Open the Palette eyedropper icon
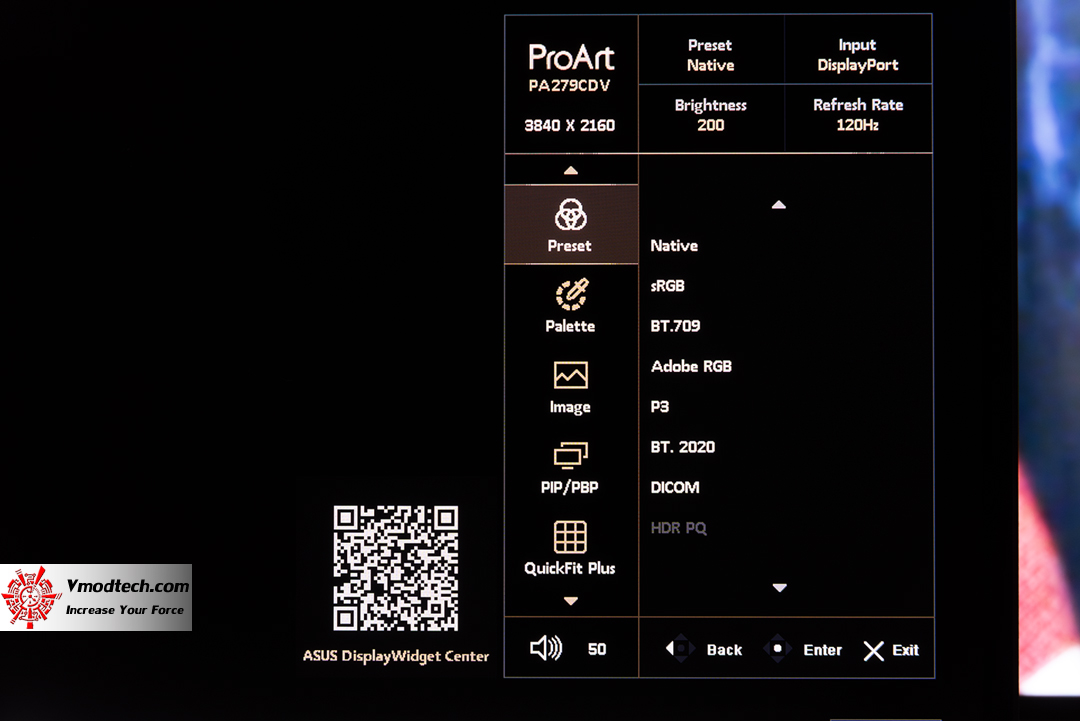 [x=572, y=295]
